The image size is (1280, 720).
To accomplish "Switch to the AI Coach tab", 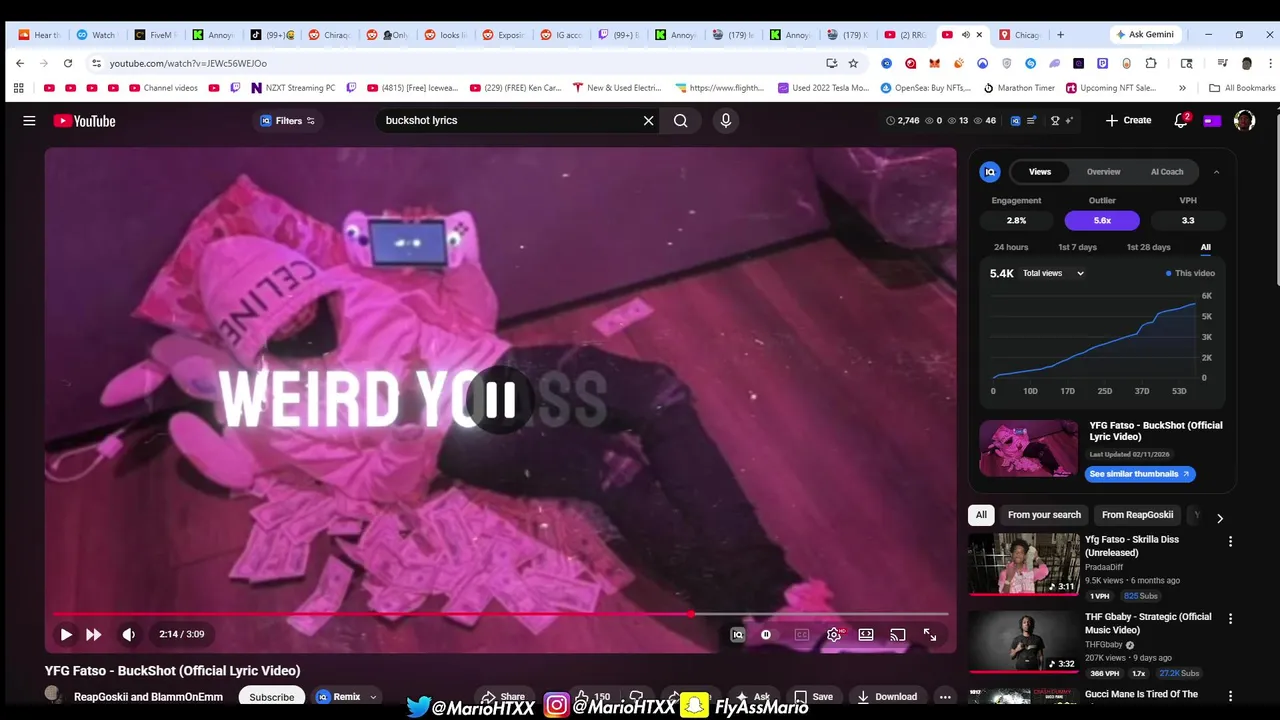I will pyautogui.click(x=1167, y=172).
